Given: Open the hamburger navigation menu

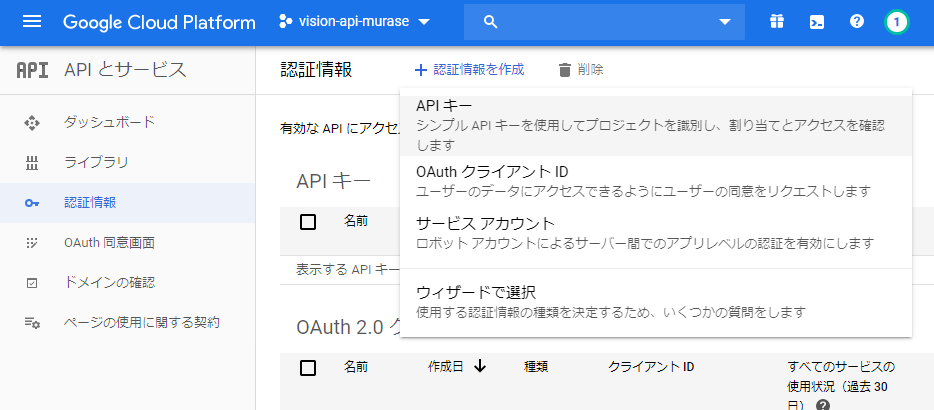Looking at the screenshot, I should 32,22.
